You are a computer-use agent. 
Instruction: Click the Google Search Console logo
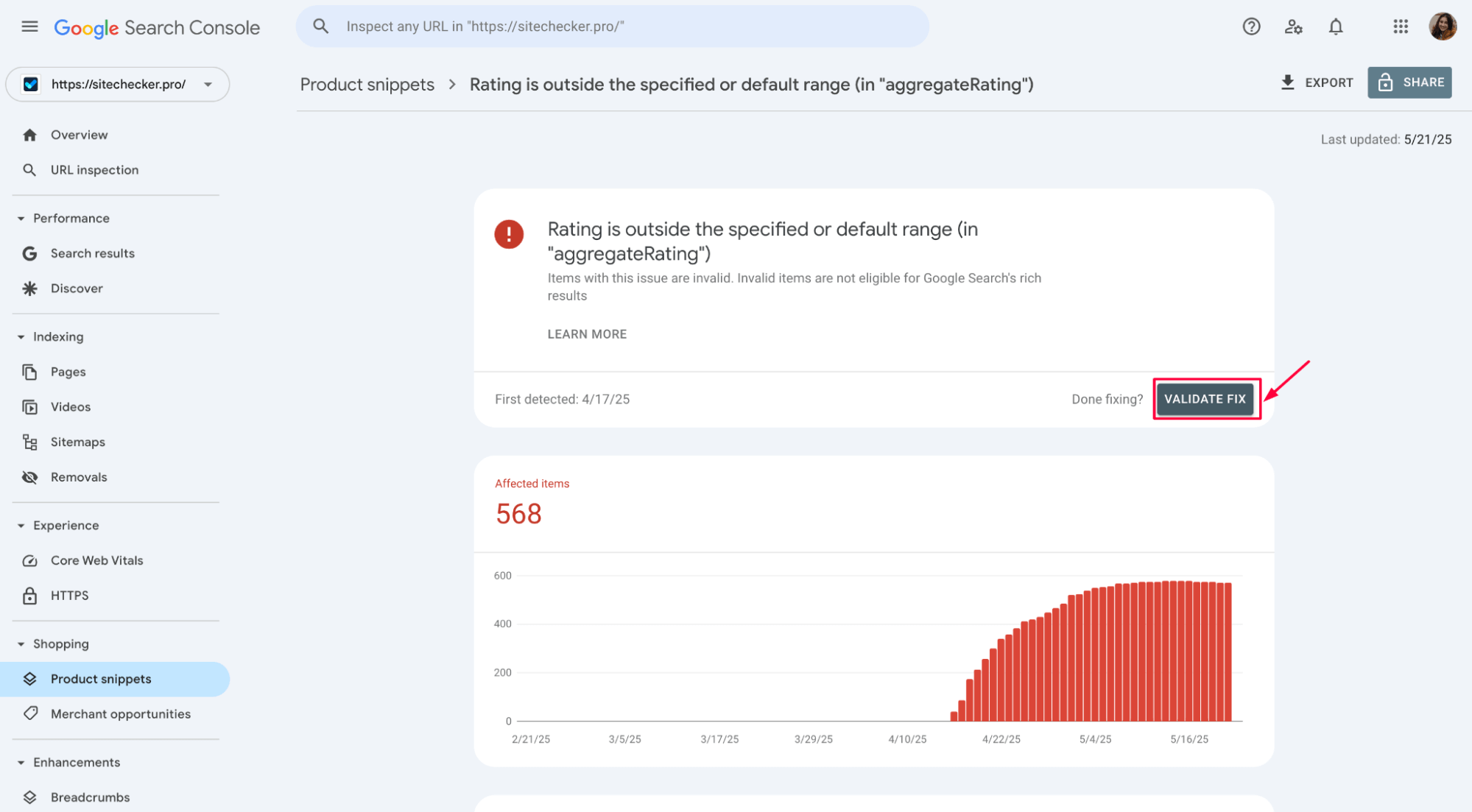pos(157,28)
